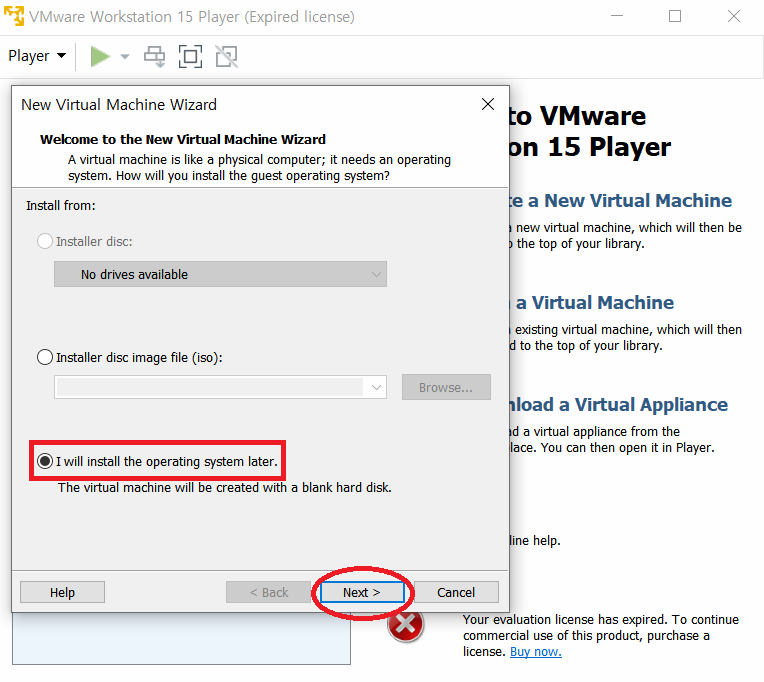The image size is (764, 682).
Task: Minimize the VMware Player window
Action: click(x=617, y=16)
